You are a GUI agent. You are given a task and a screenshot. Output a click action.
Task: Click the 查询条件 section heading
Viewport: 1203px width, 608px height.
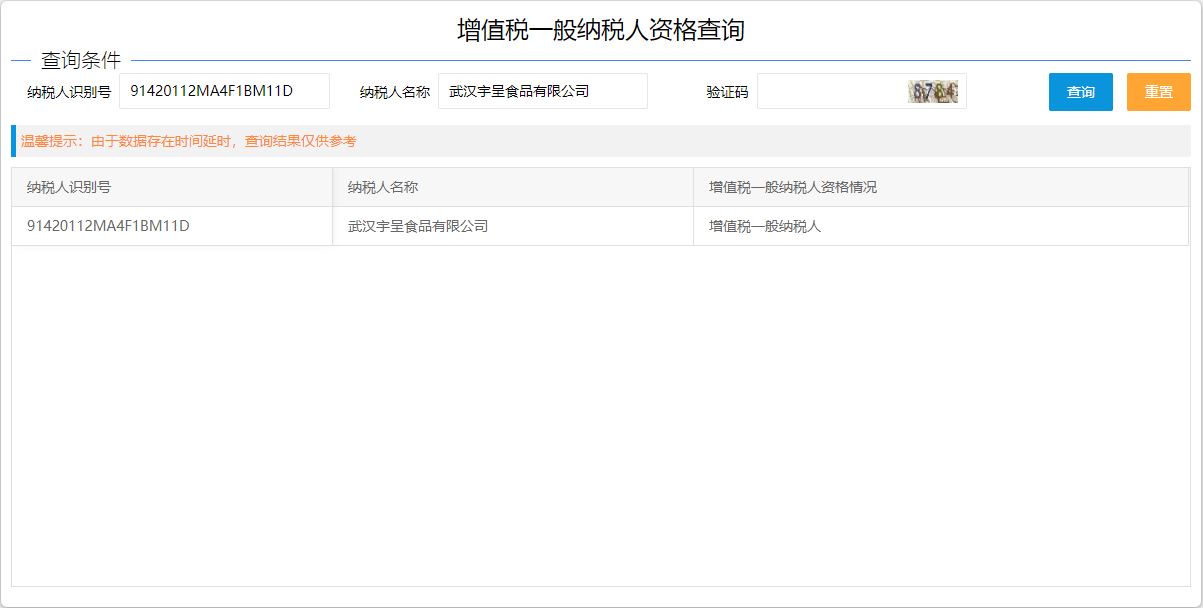click(81, 60)
